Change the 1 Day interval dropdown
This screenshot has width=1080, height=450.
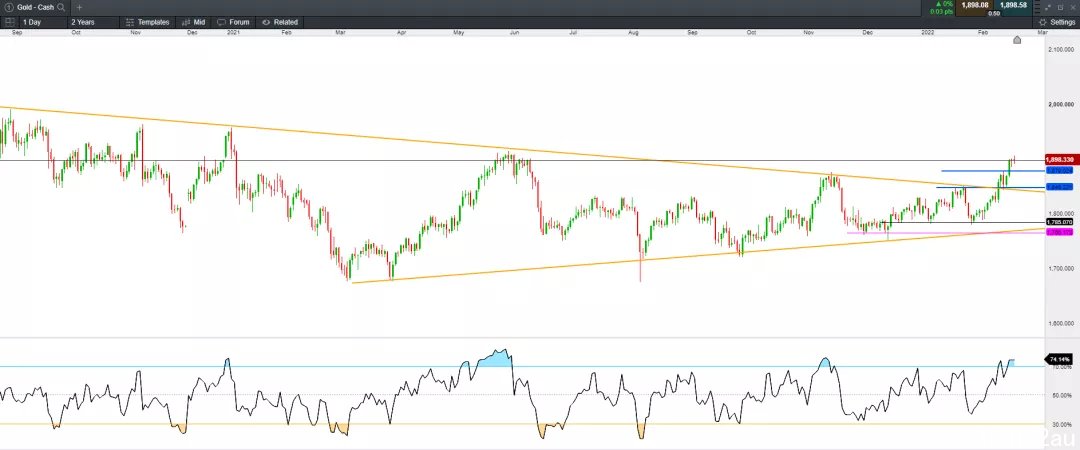coord(43,22)
